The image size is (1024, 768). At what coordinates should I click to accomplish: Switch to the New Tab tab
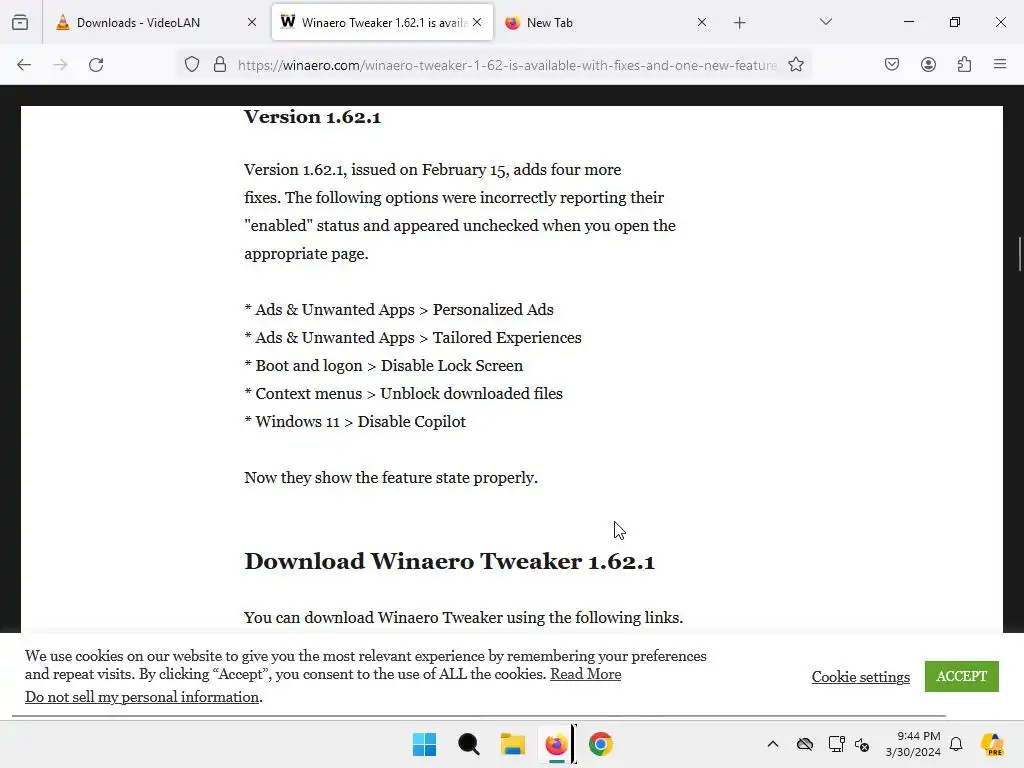click(605, 22)
